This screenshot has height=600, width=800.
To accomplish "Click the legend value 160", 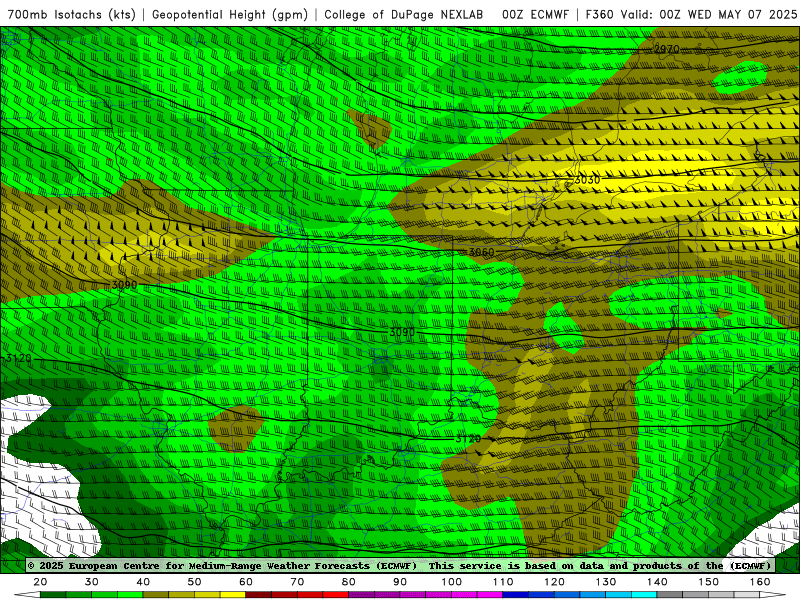I will click(x=760, y=582).
